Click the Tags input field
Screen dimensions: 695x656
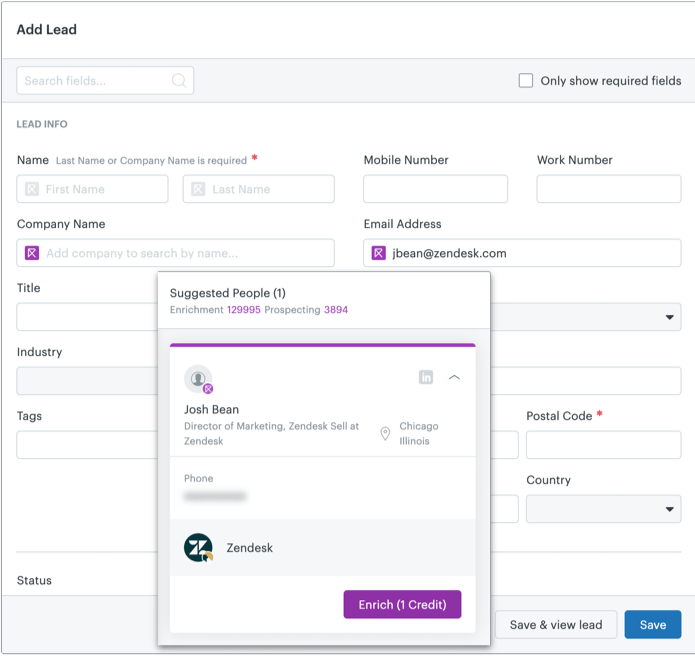pyautogui.click(x=87, y=445)
